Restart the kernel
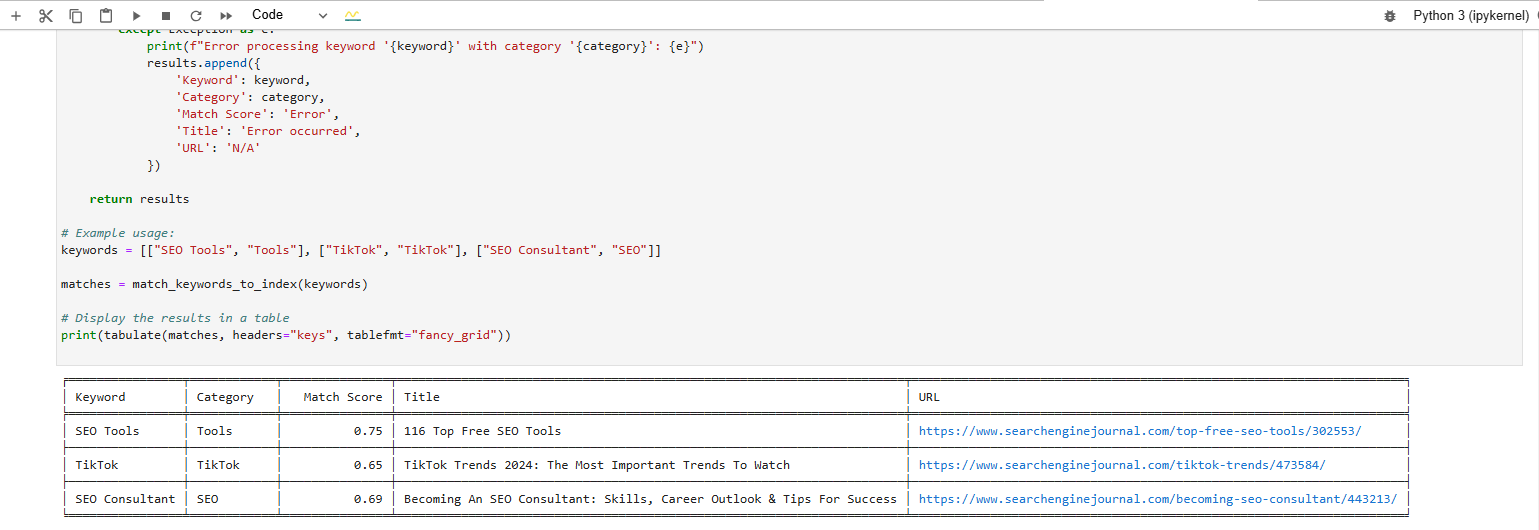The width and height of the screenshot is (1539, 530). click(196, 16)
